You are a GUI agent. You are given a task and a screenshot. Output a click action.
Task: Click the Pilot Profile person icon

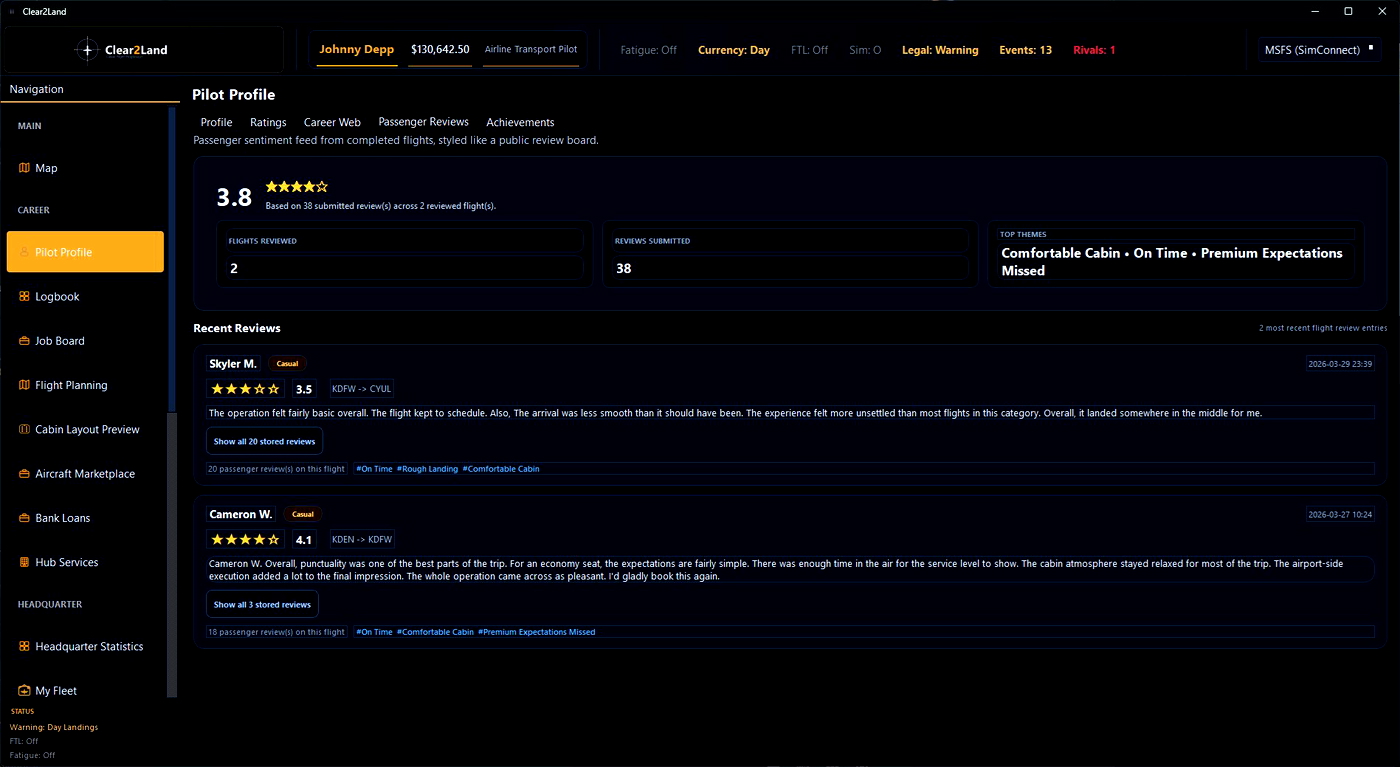coord(24,252)
